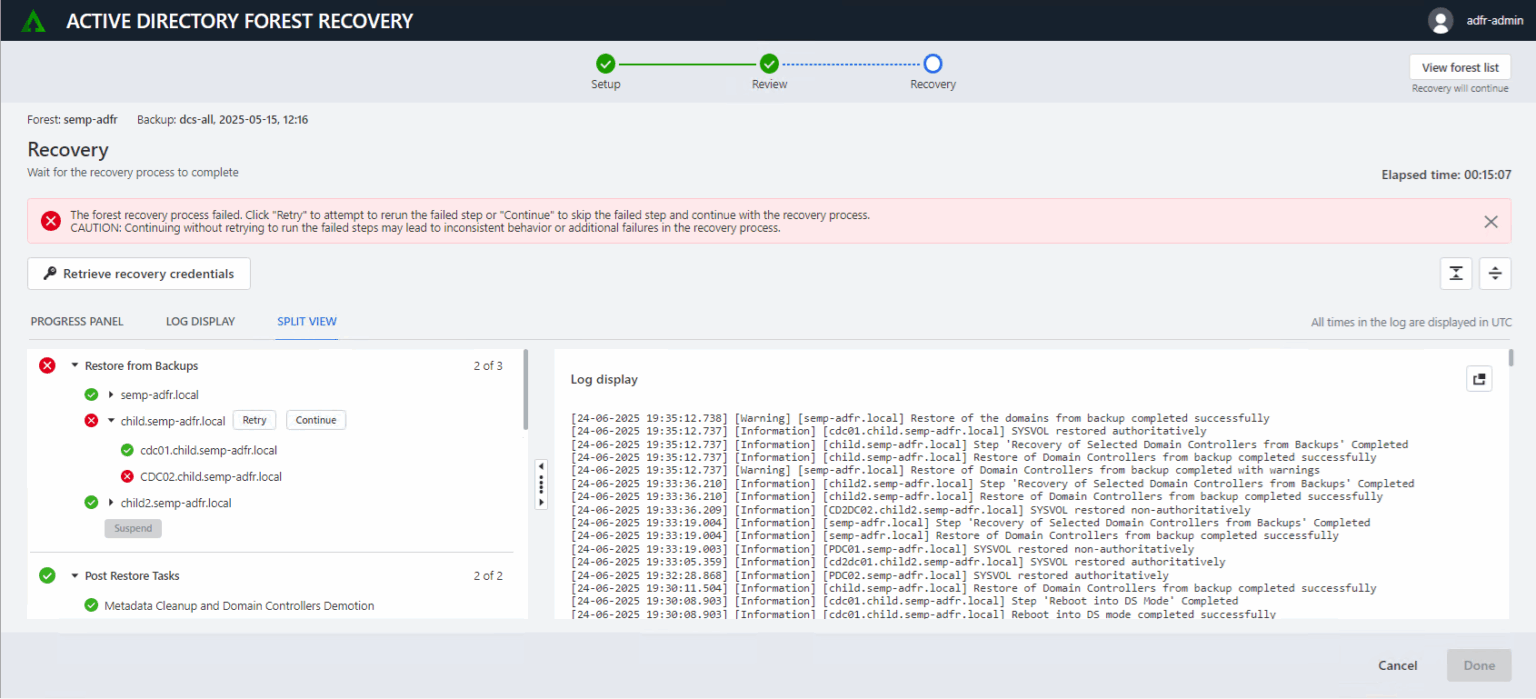Click the Review step green checkmark
The image size is (1536, 699).
pos(769,64)
